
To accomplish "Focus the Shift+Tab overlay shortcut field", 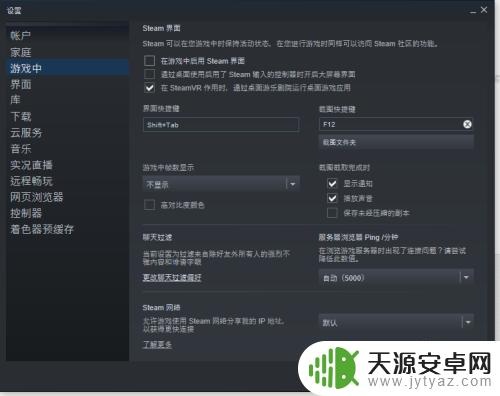I will [221, 125].
